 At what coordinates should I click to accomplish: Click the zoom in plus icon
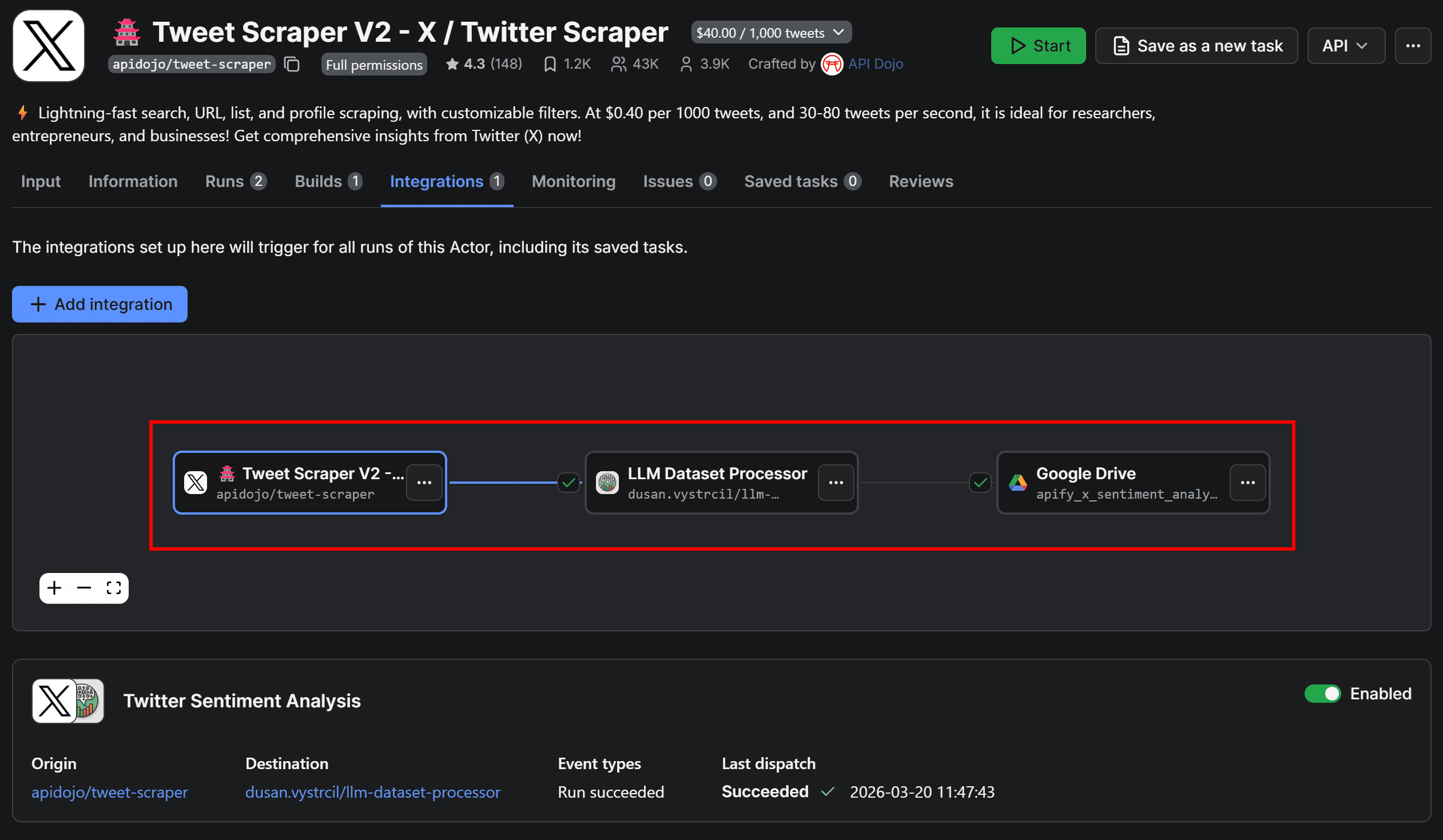(x=54, y=588)
